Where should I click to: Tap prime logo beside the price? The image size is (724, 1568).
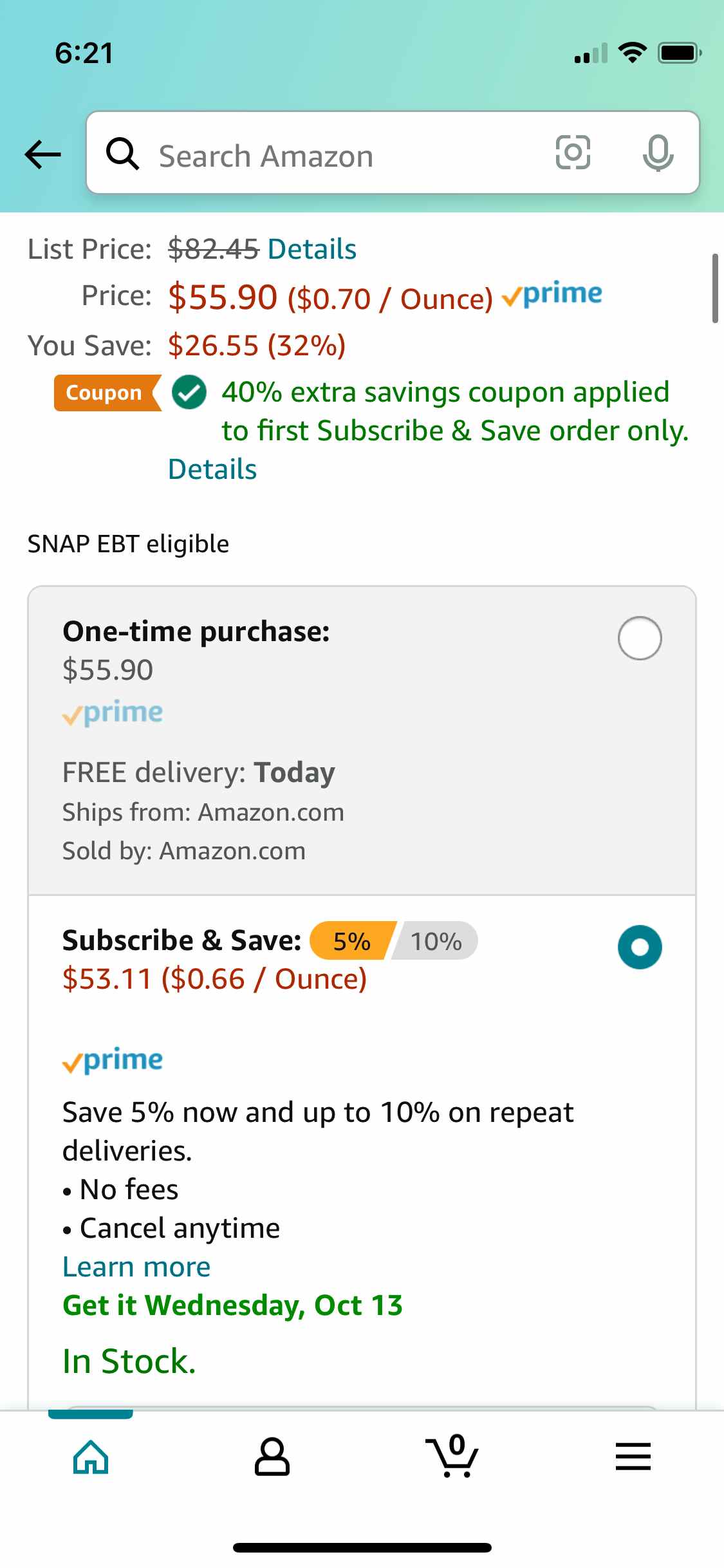point(552,294)
